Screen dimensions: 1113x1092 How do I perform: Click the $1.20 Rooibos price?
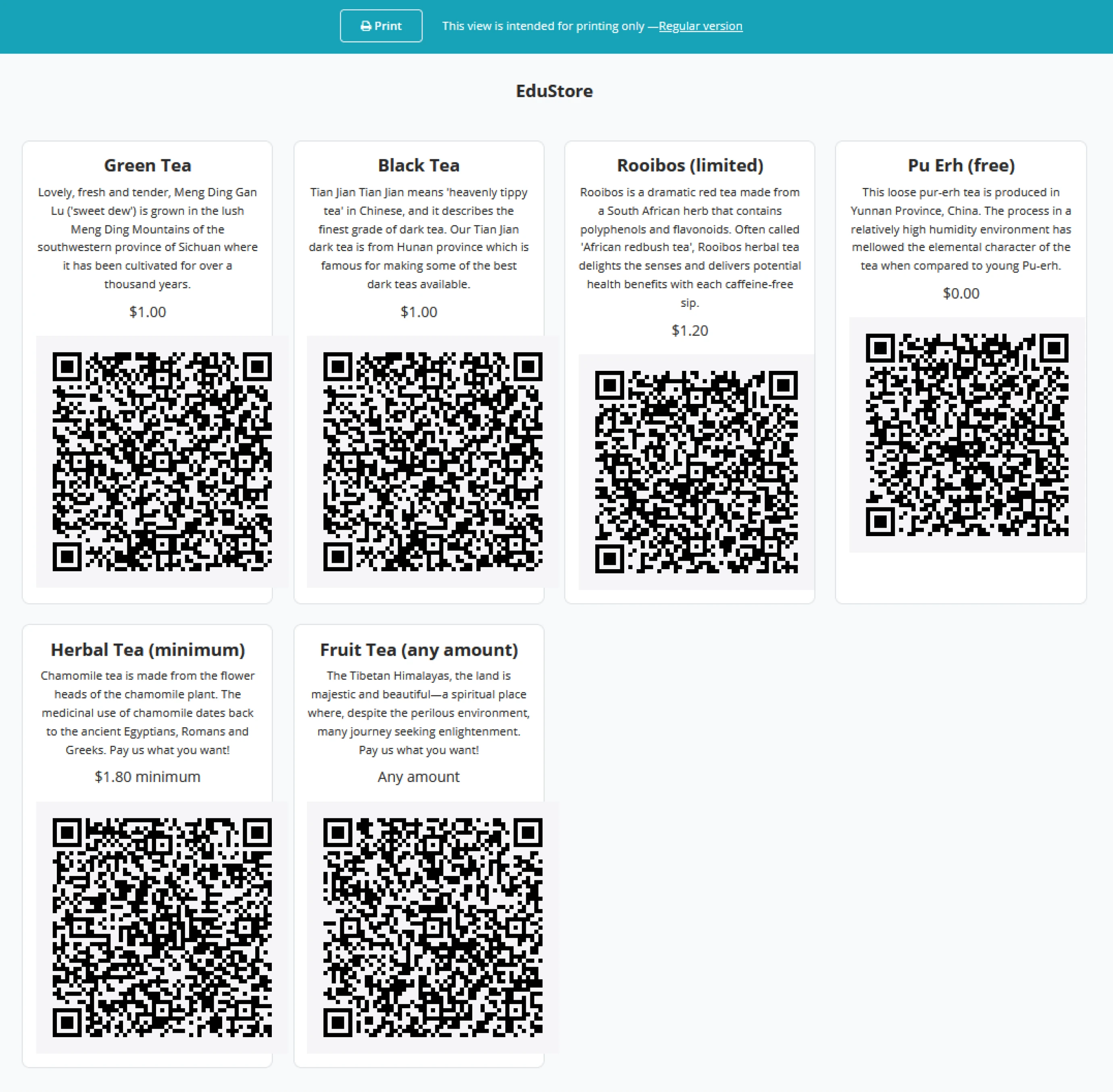[690, 331]
